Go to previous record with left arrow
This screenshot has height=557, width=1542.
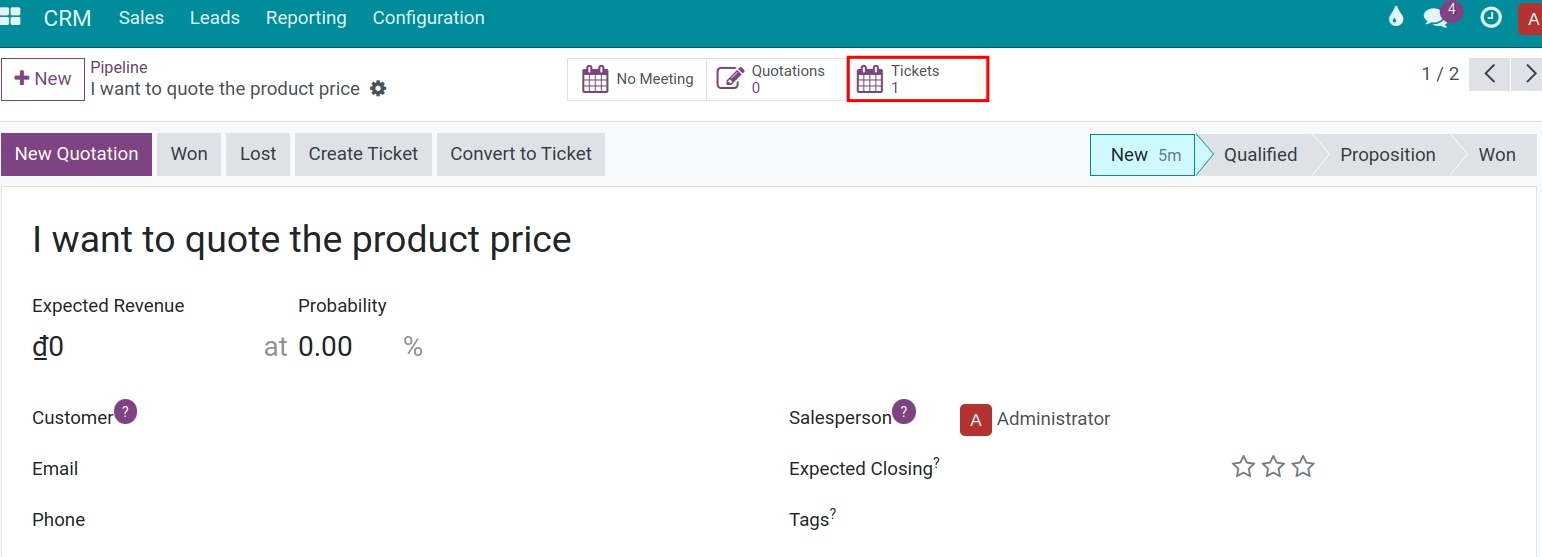[1490, 74]
